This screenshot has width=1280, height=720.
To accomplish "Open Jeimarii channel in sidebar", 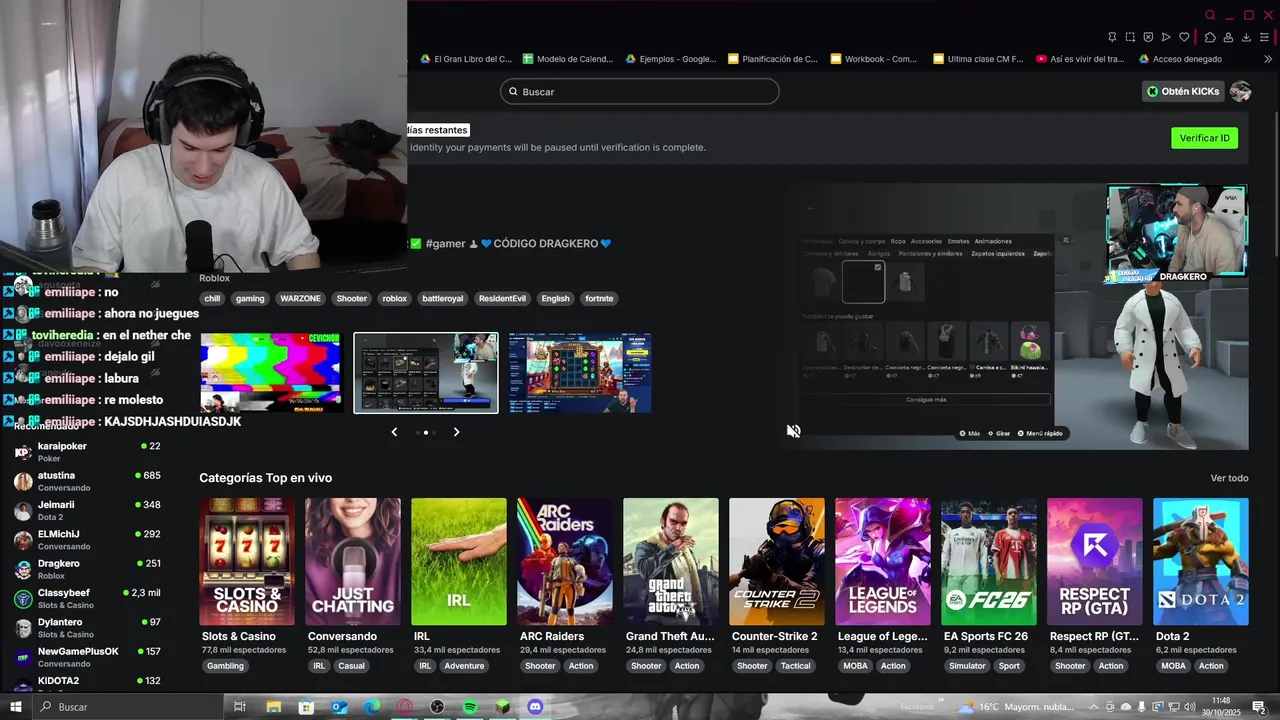I will click(88, 510).
